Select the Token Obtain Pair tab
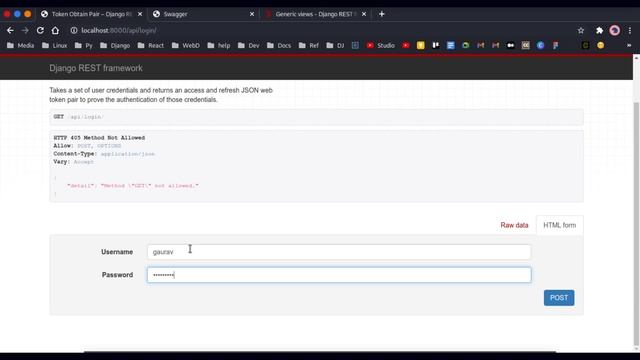The height and width of the screenshot is (360, 640). coord(91,14)
